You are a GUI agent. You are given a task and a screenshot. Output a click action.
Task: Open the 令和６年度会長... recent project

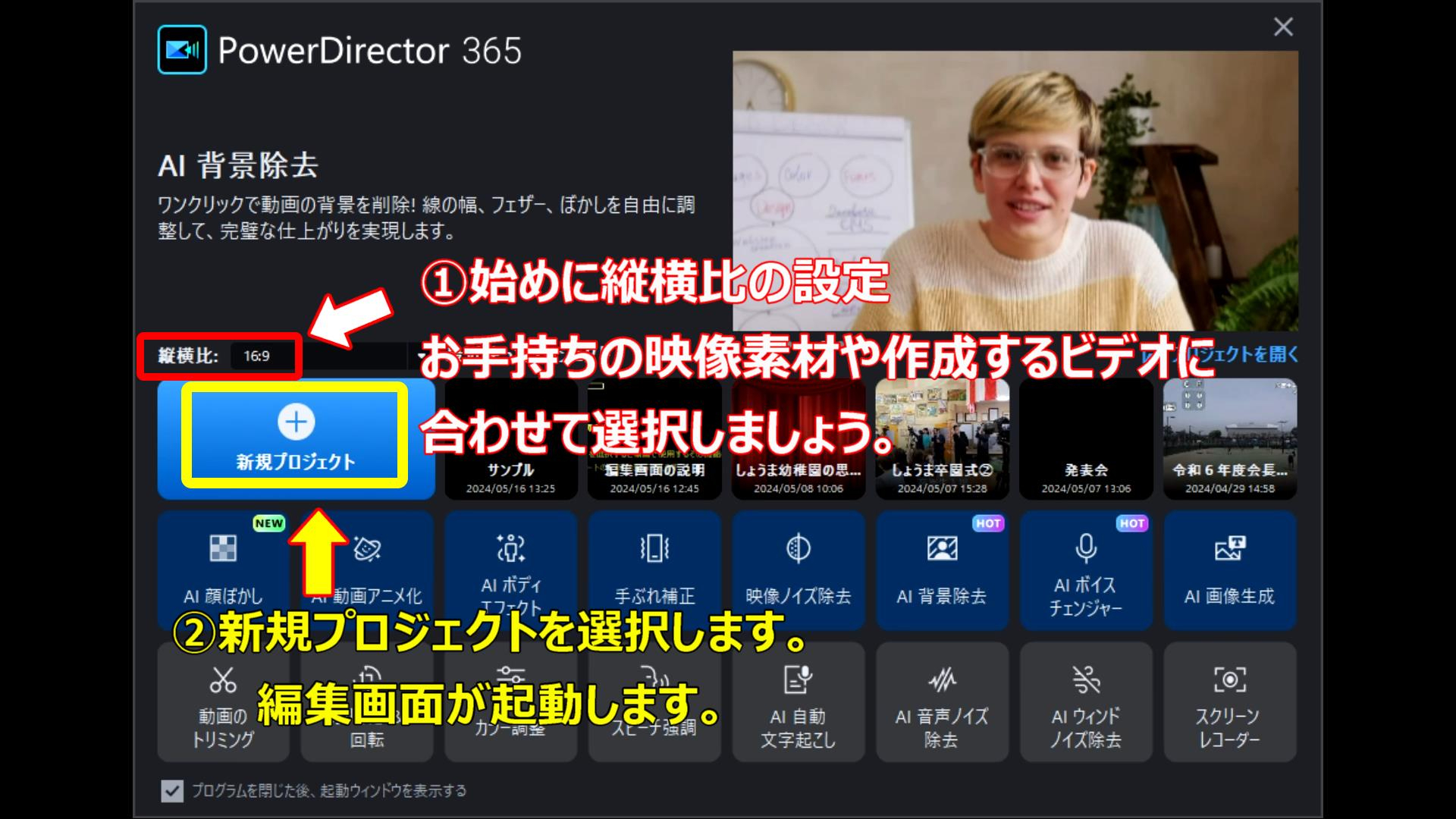1230,439
